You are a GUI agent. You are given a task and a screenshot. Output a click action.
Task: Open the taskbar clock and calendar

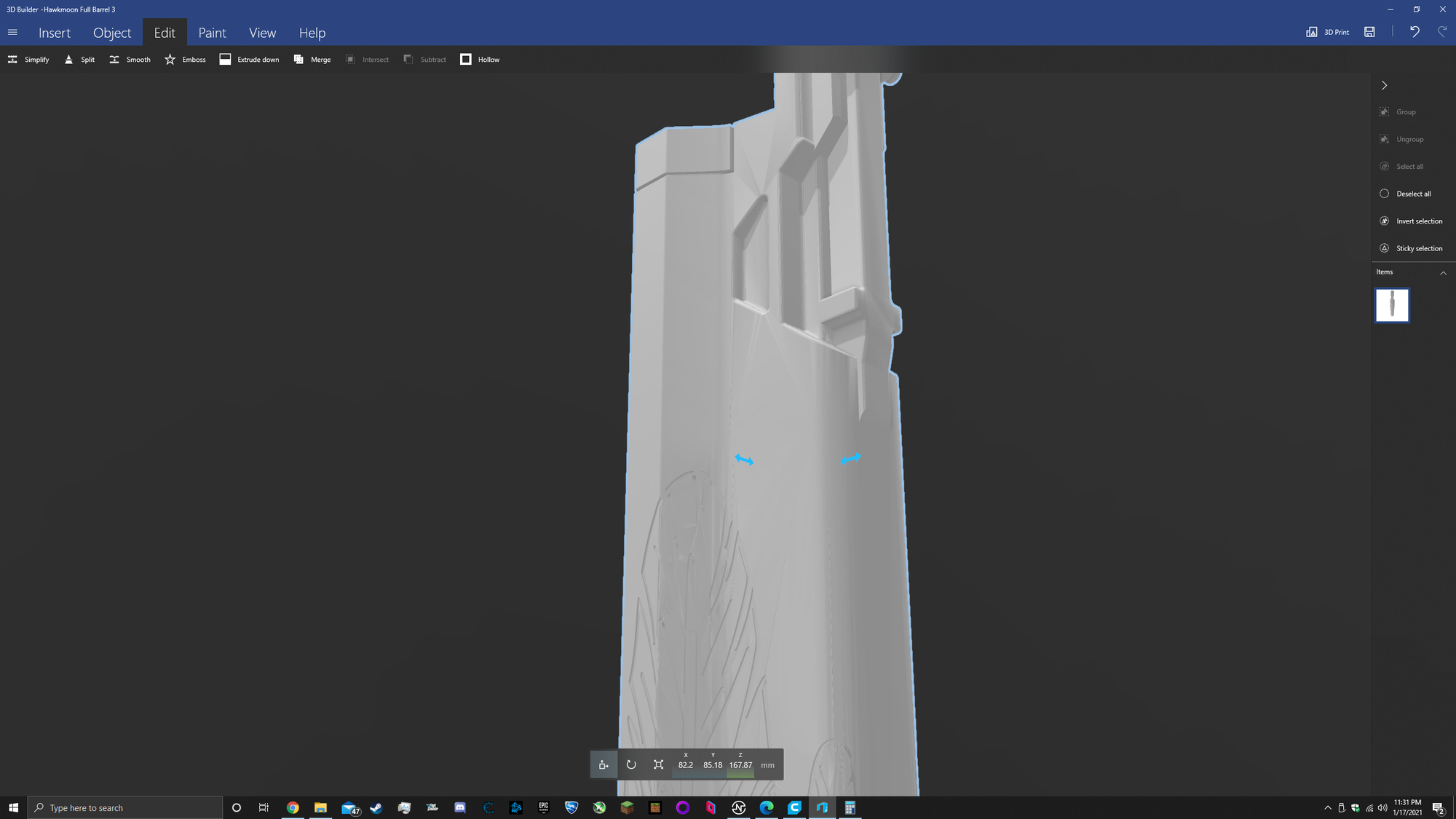point(1407,807)
